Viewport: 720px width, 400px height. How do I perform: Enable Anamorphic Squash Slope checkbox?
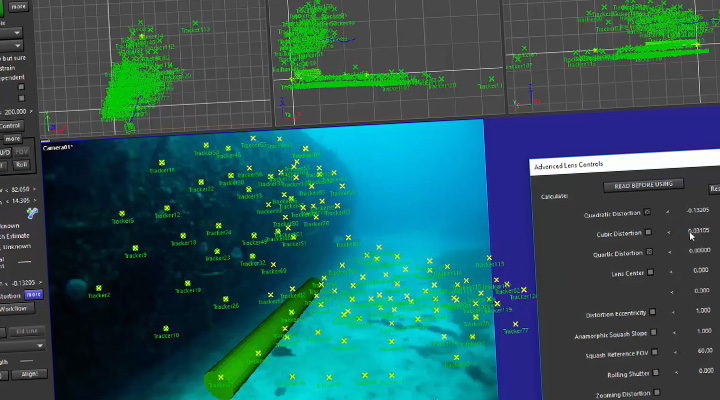(653, 332)
